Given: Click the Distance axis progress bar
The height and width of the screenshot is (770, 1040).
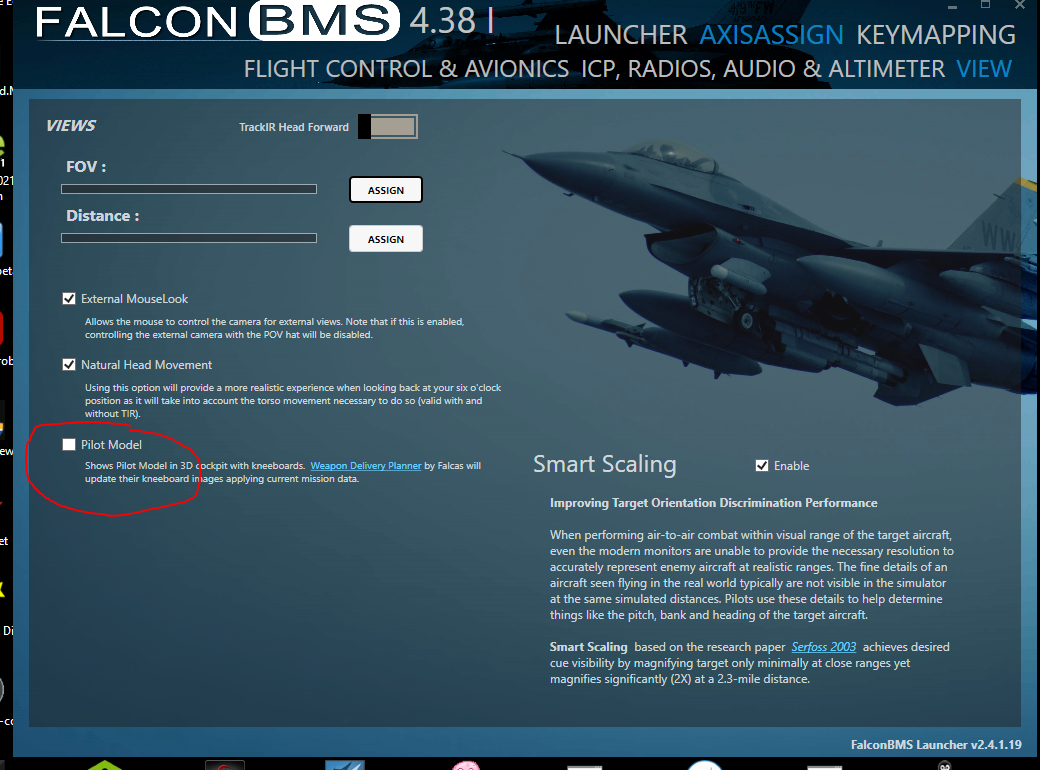Looking at the screenshot, I should (x=189, y=238).
